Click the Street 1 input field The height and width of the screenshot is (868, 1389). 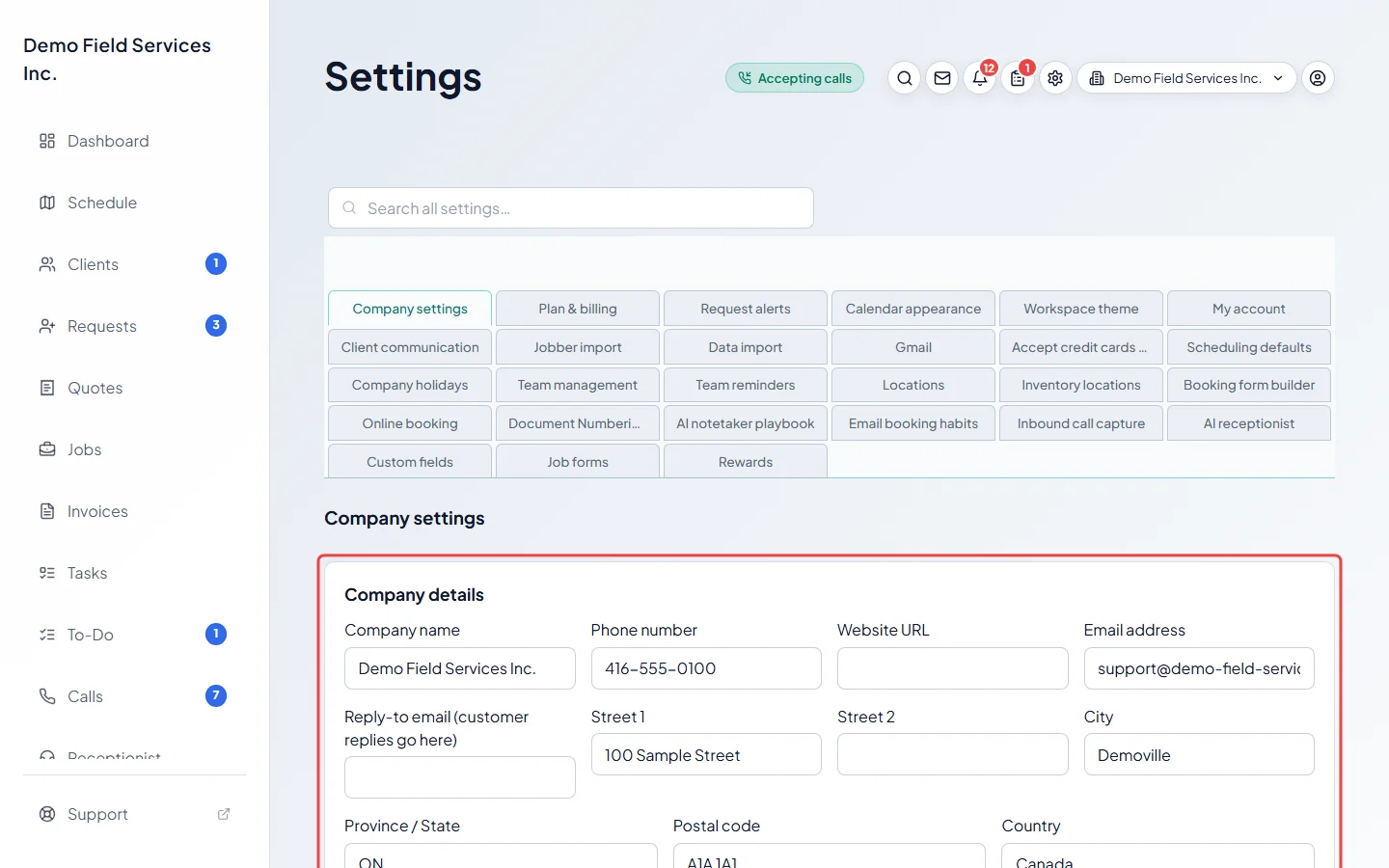click(x=706, y=754)
